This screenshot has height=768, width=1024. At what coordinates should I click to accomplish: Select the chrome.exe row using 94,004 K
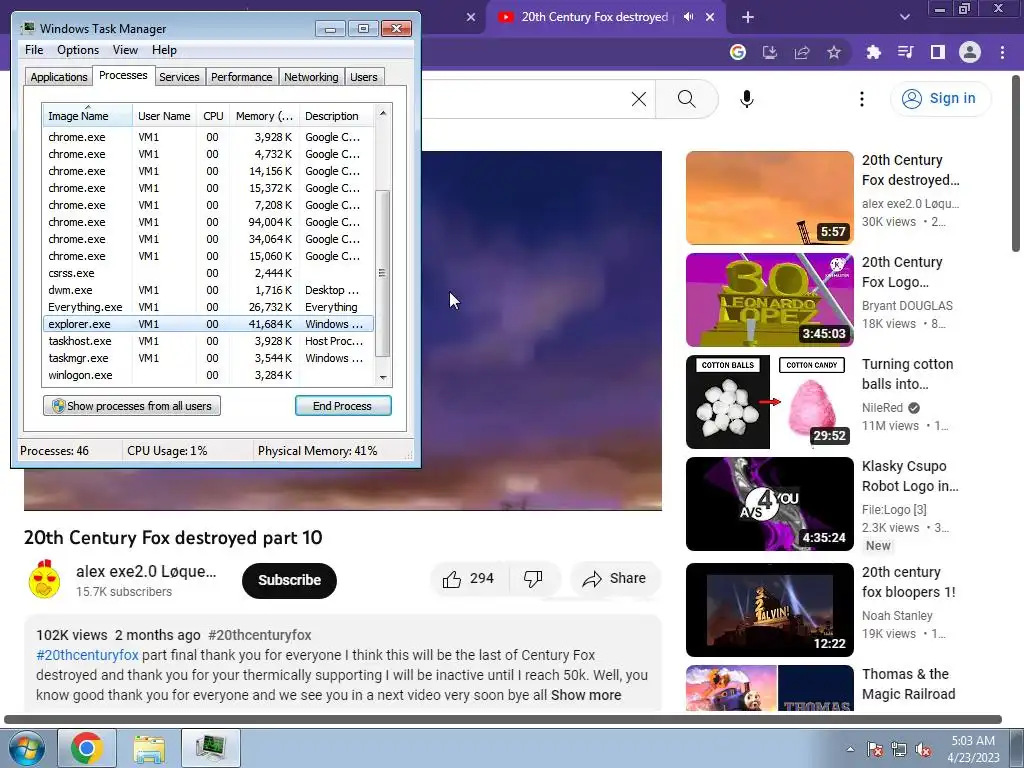pyautogui.click(x=208, y=222)
